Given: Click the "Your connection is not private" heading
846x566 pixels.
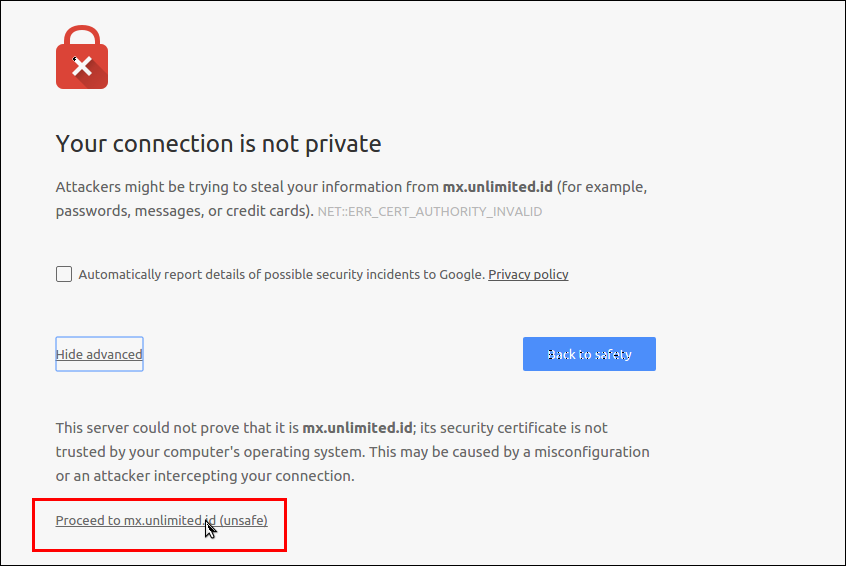Looking at the screenshot, I should (219, 144).
